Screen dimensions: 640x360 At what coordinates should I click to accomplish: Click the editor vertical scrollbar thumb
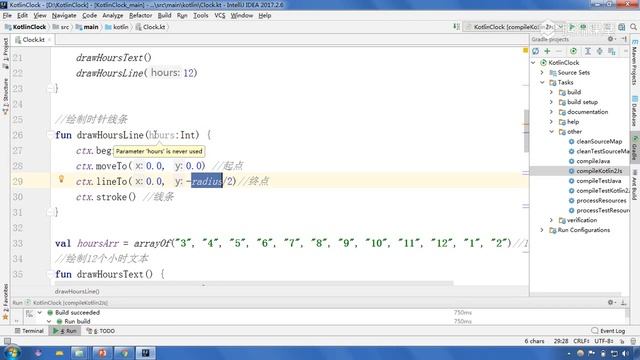[x=526, y=130]
